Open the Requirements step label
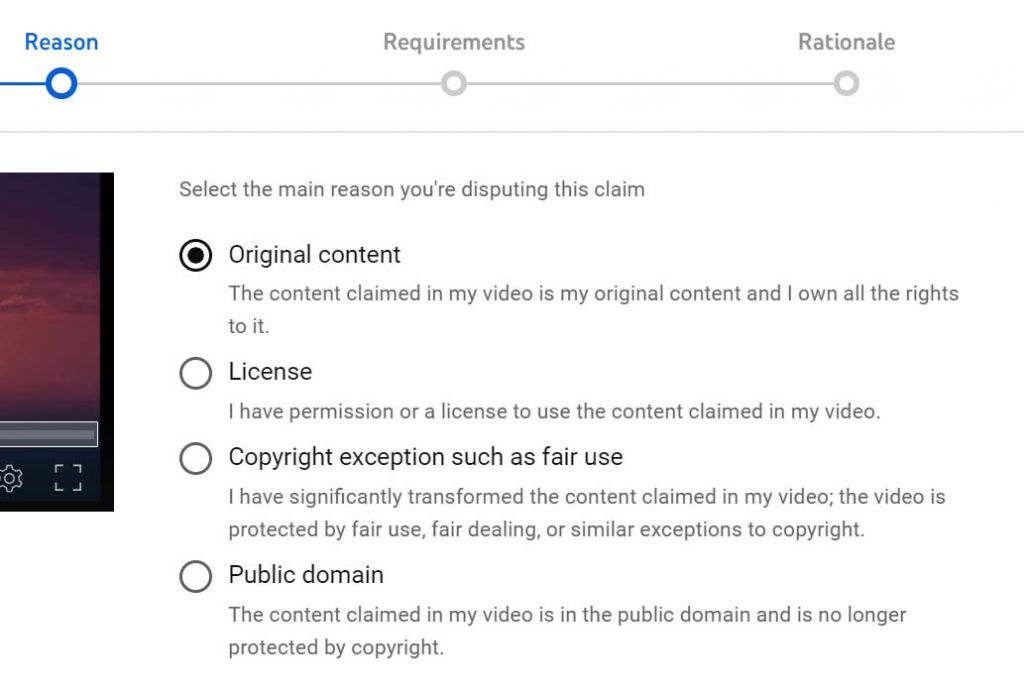 tap(454, 41)
